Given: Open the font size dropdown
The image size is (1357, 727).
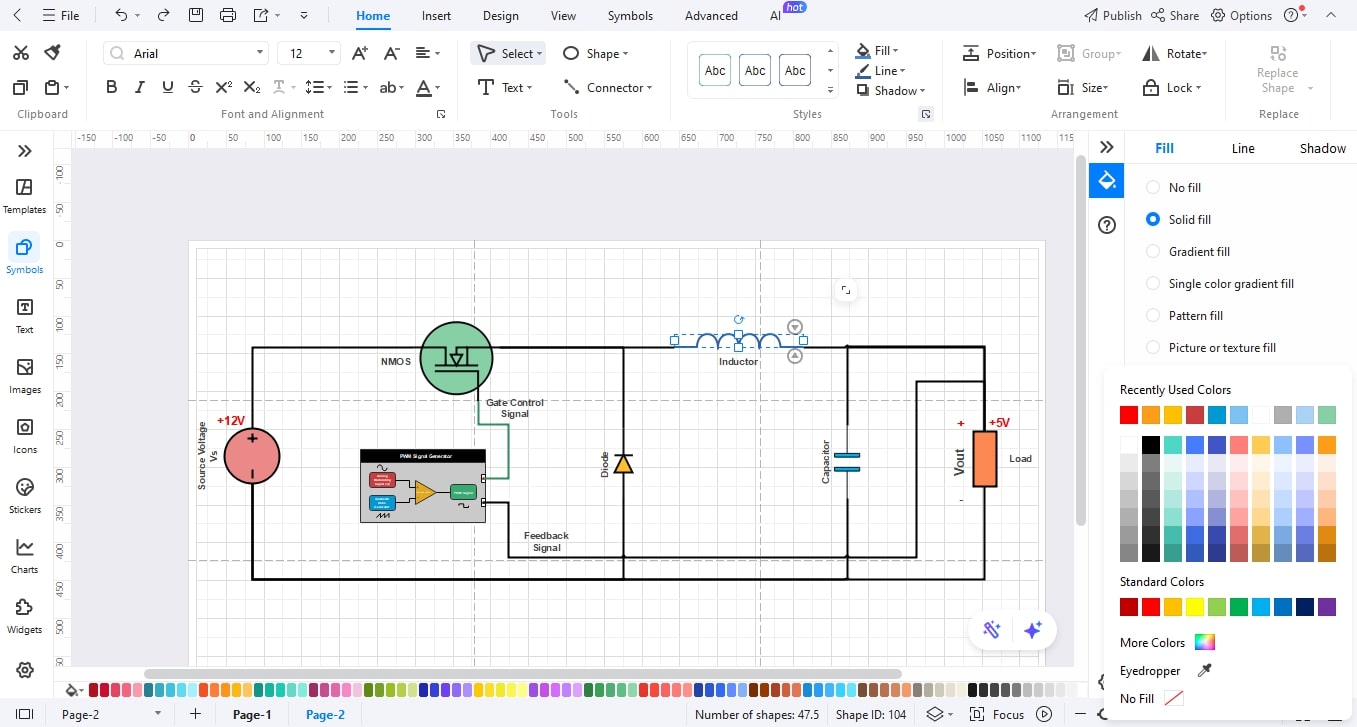Looking at the screenshot, I should pos(330,52).
